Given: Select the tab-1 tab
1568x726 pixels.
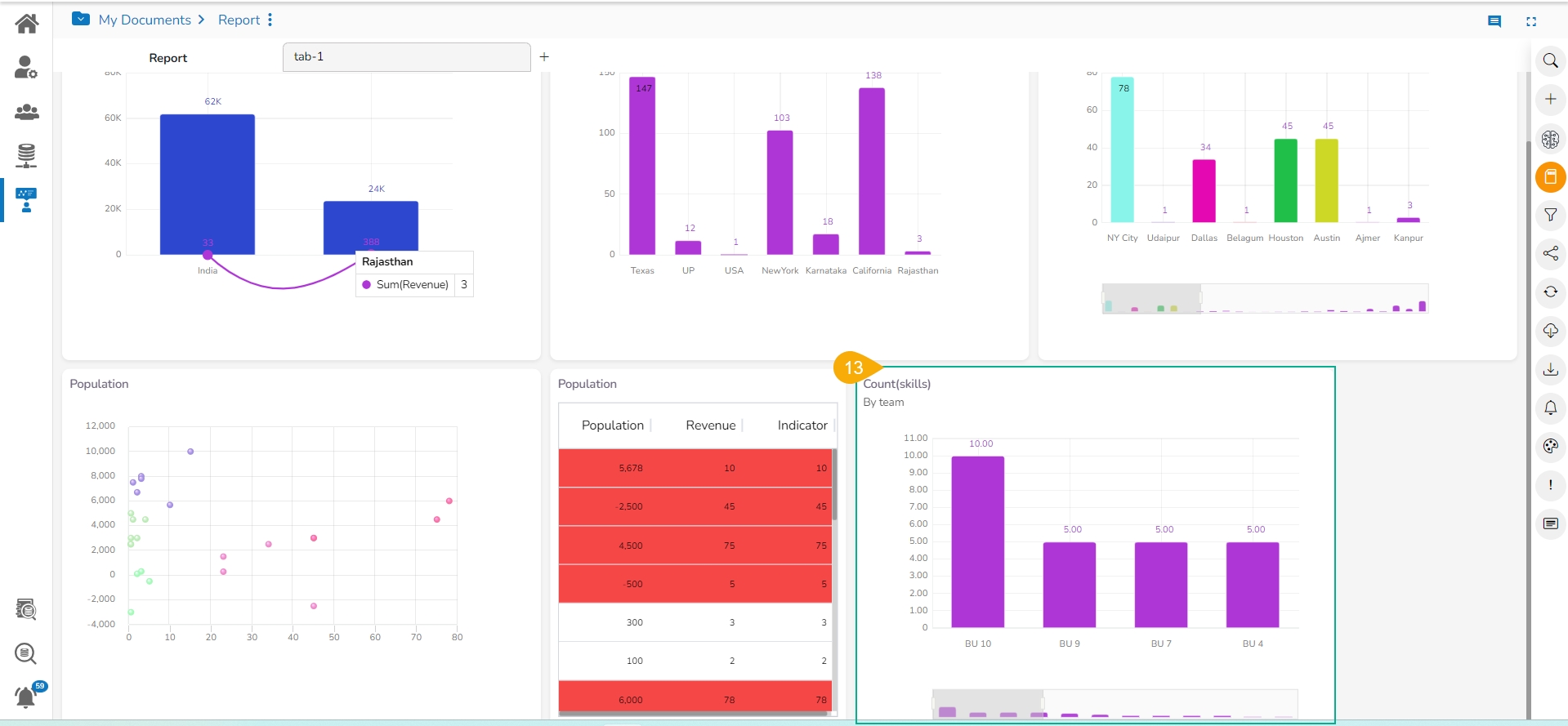Looking at the screenshot, I should pos(406,57).
